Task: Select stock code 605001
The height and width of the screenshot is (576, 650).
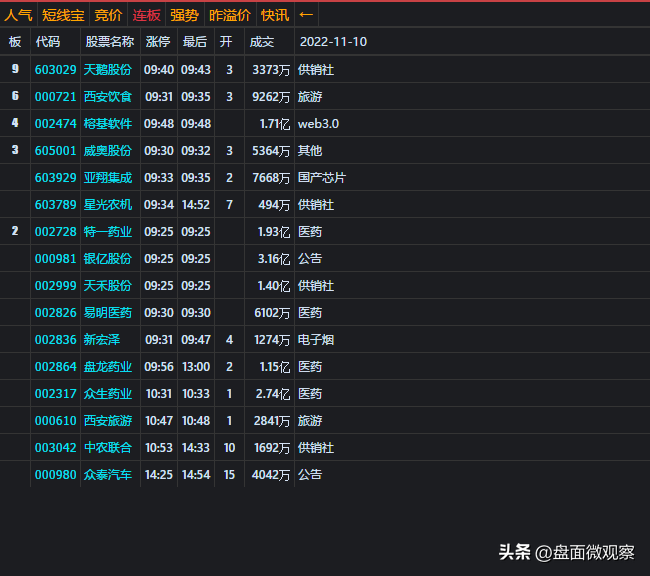Action: [x=56, y=151]
